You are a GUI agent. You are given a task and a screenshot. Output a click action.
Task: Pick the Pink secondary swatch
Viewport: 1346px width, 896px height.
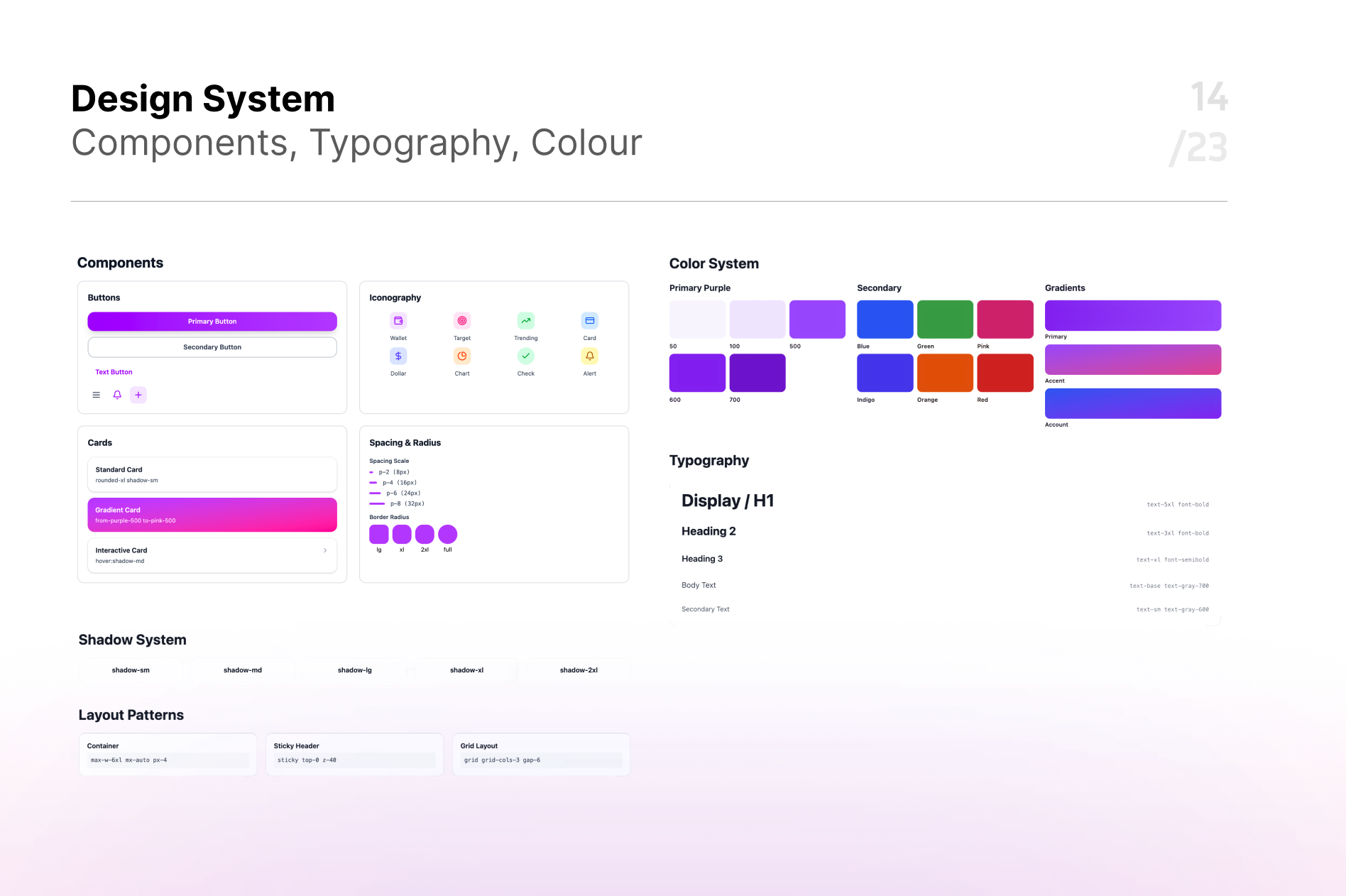(1005, 319)
